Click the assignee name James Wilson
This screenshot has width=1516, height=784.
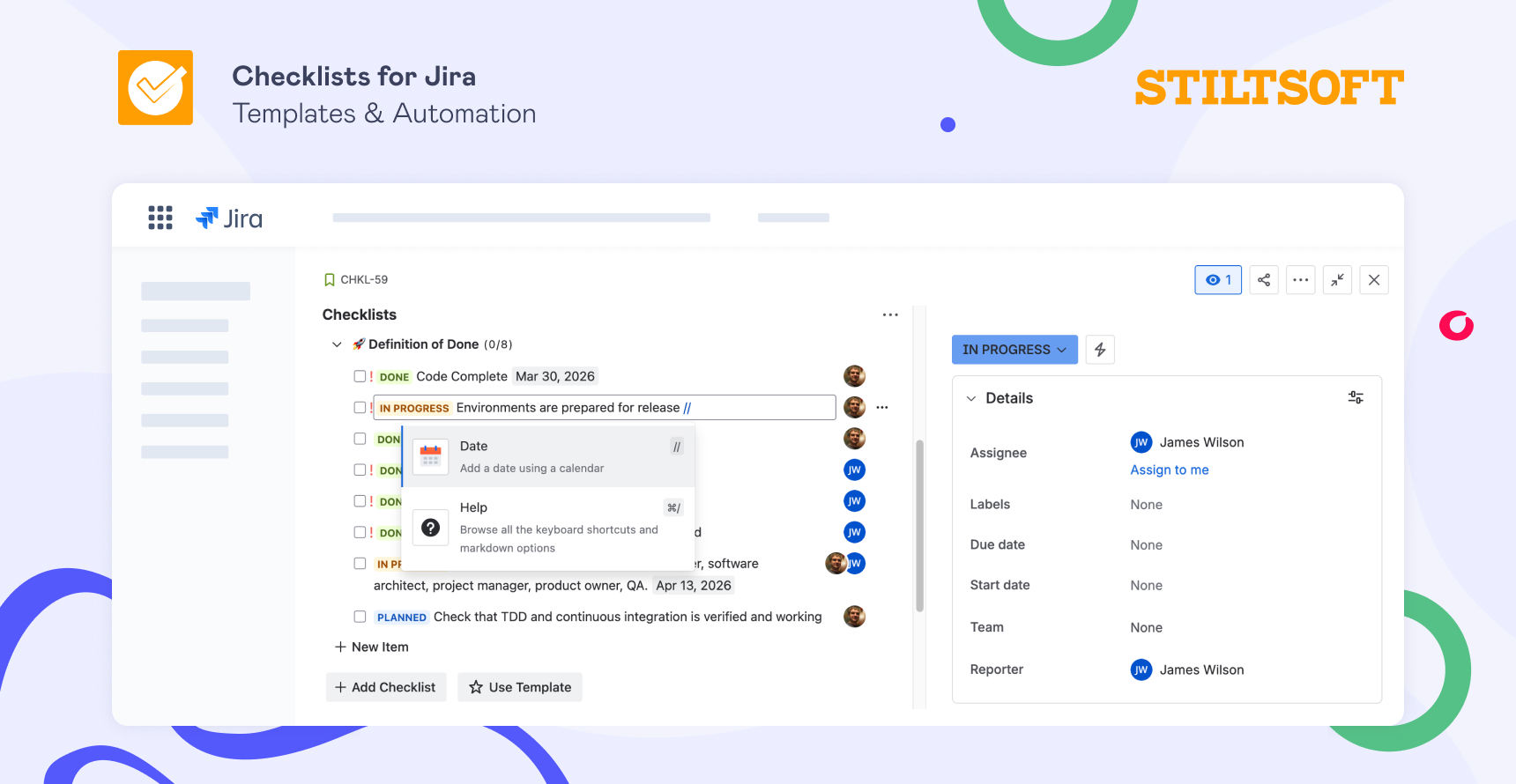1202,442
